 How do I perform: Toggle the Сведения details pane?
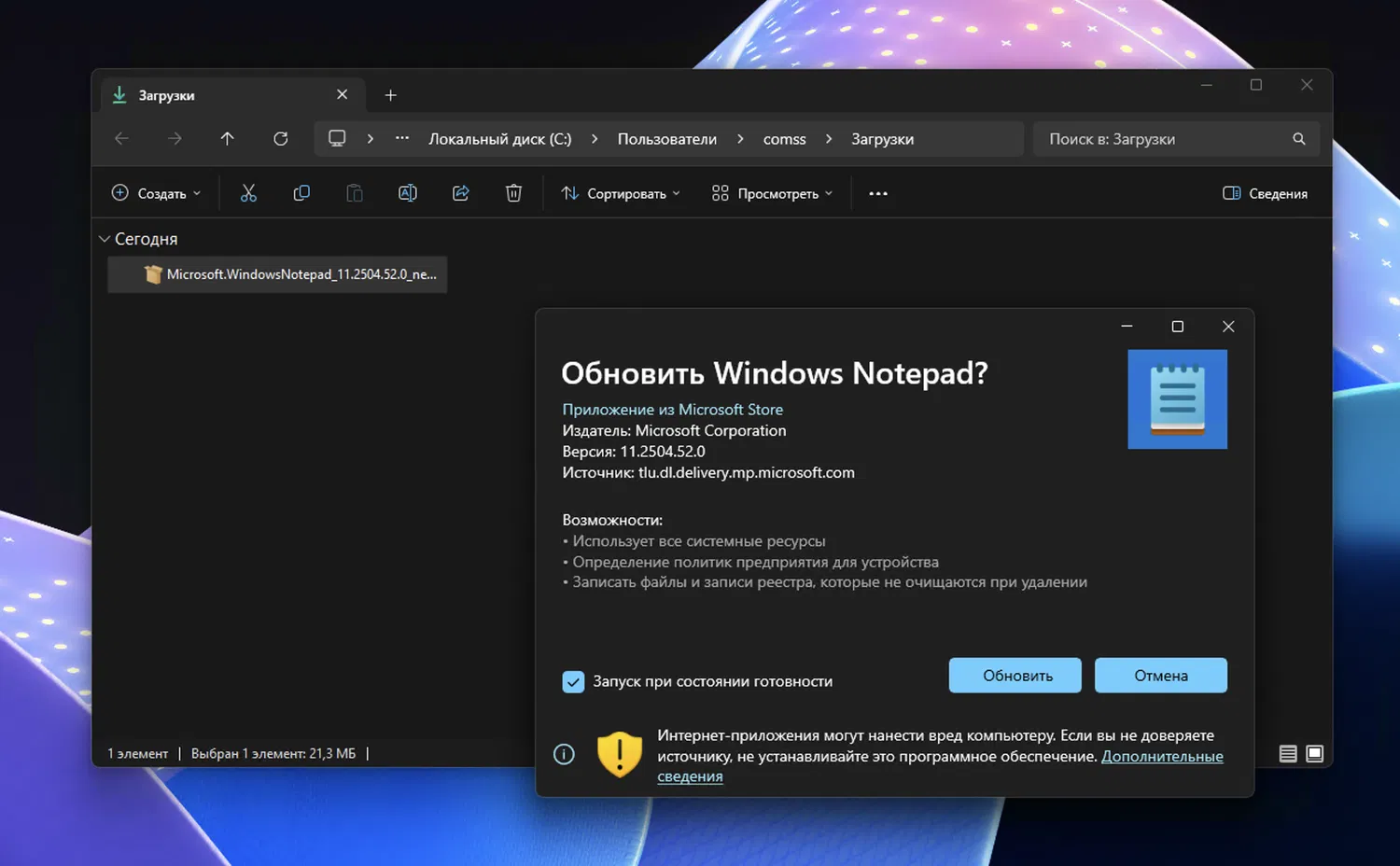[x=1265, y=193]
